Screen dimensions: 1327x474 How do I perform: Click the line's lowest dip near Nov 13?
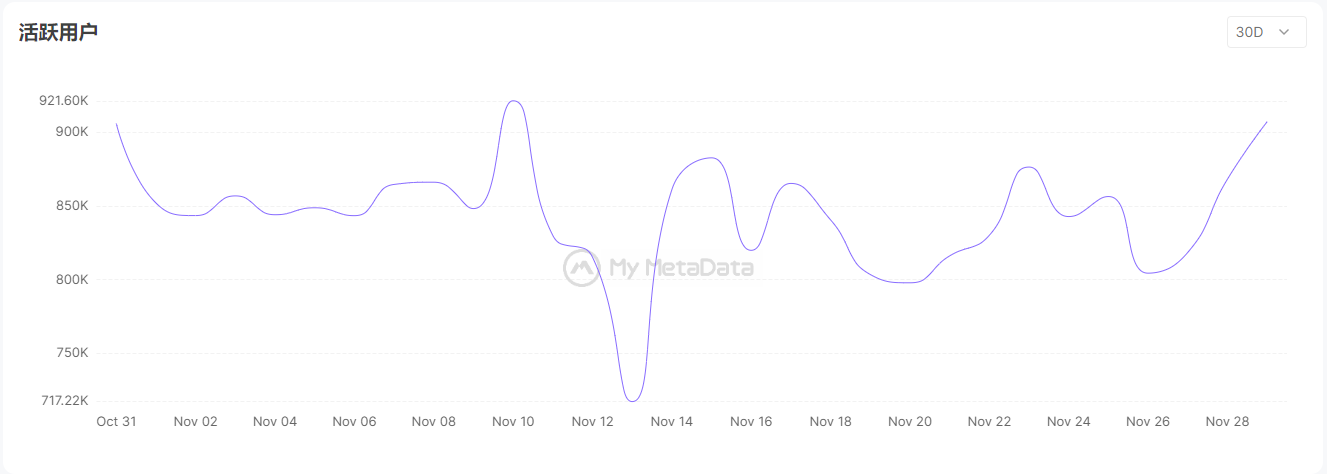tap(632, 401)
